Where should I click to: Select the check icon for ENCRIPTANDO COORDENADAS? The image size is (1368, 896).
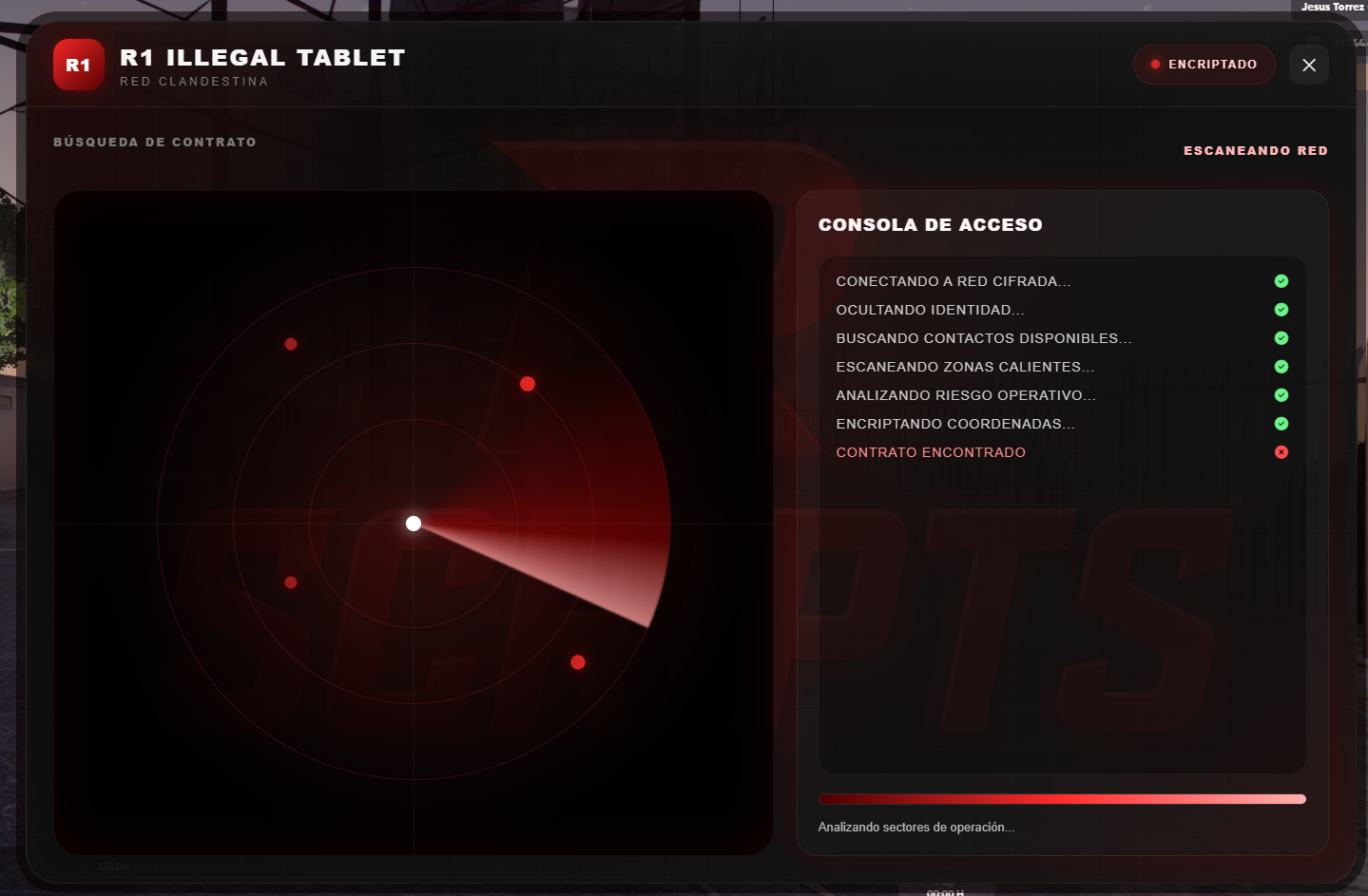(x=1281, y=424)
